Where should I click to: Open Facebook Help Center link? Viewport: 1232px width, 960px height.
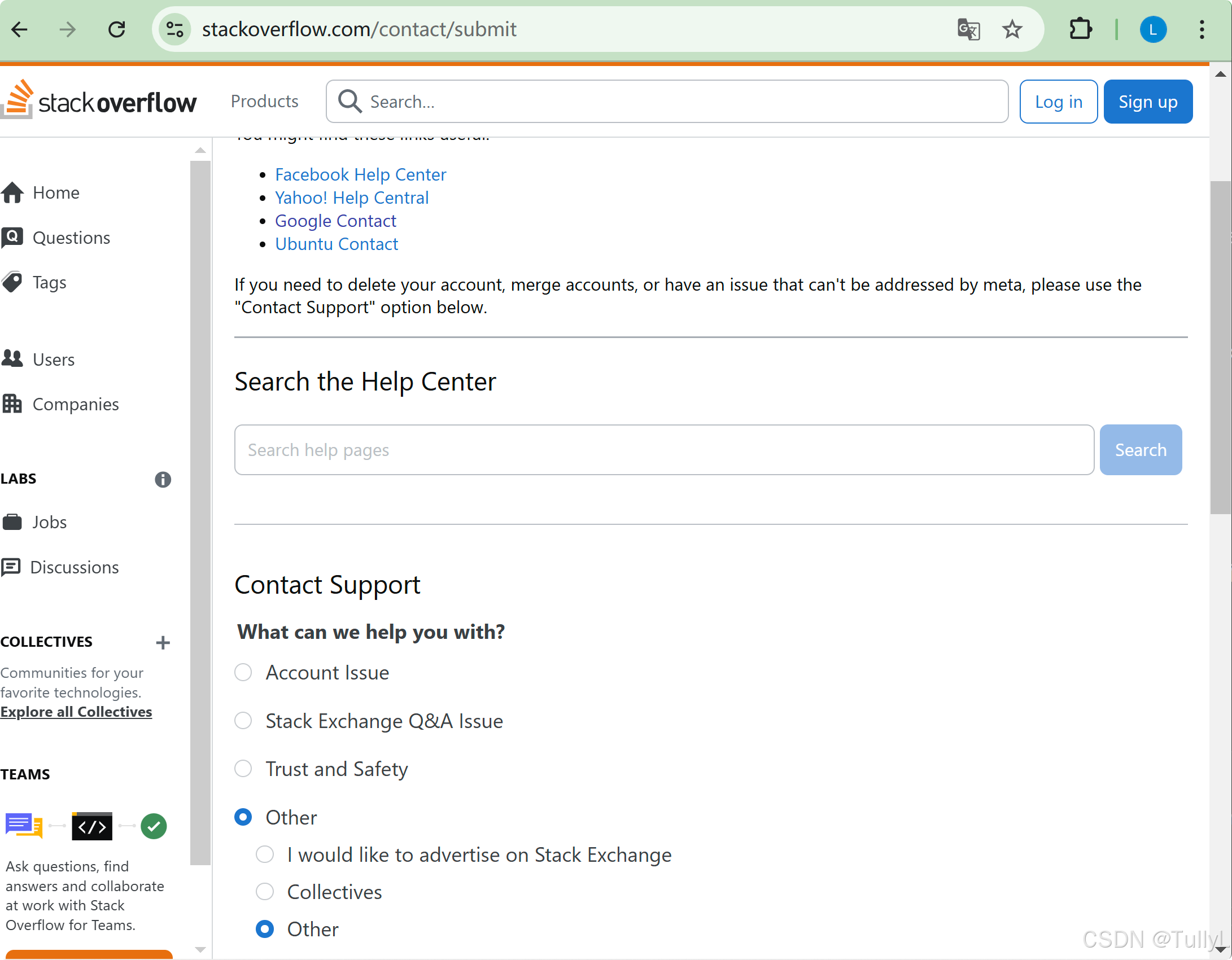pos(360,174)
